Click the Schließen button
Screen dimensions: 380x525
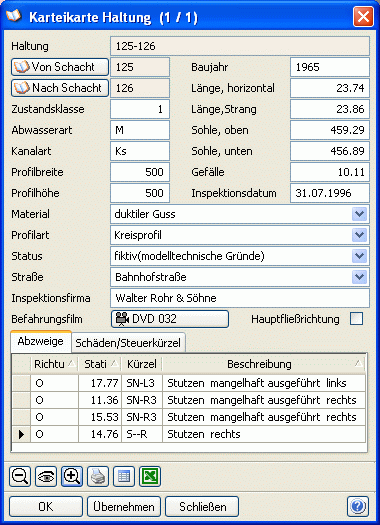202,507
